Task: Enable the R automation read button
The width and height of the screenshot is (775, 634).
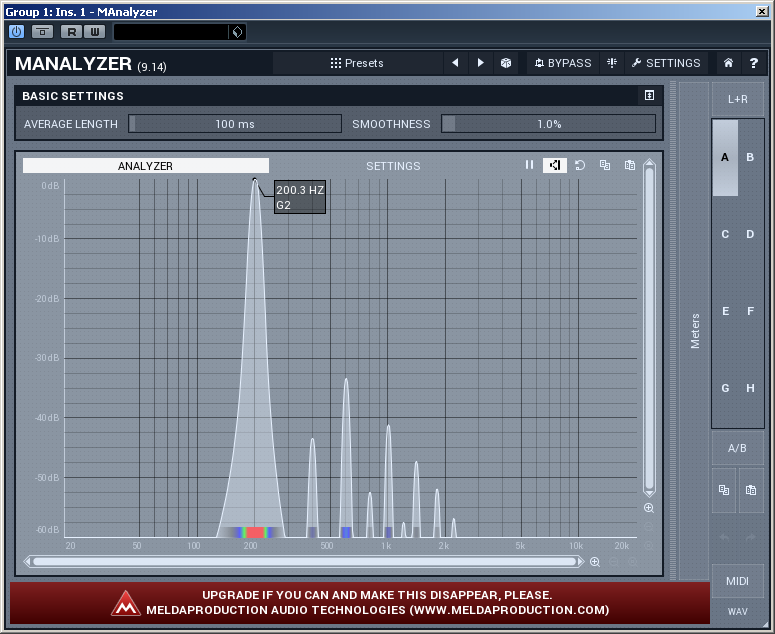Action: pyautogui.click(x=72, y=32)
